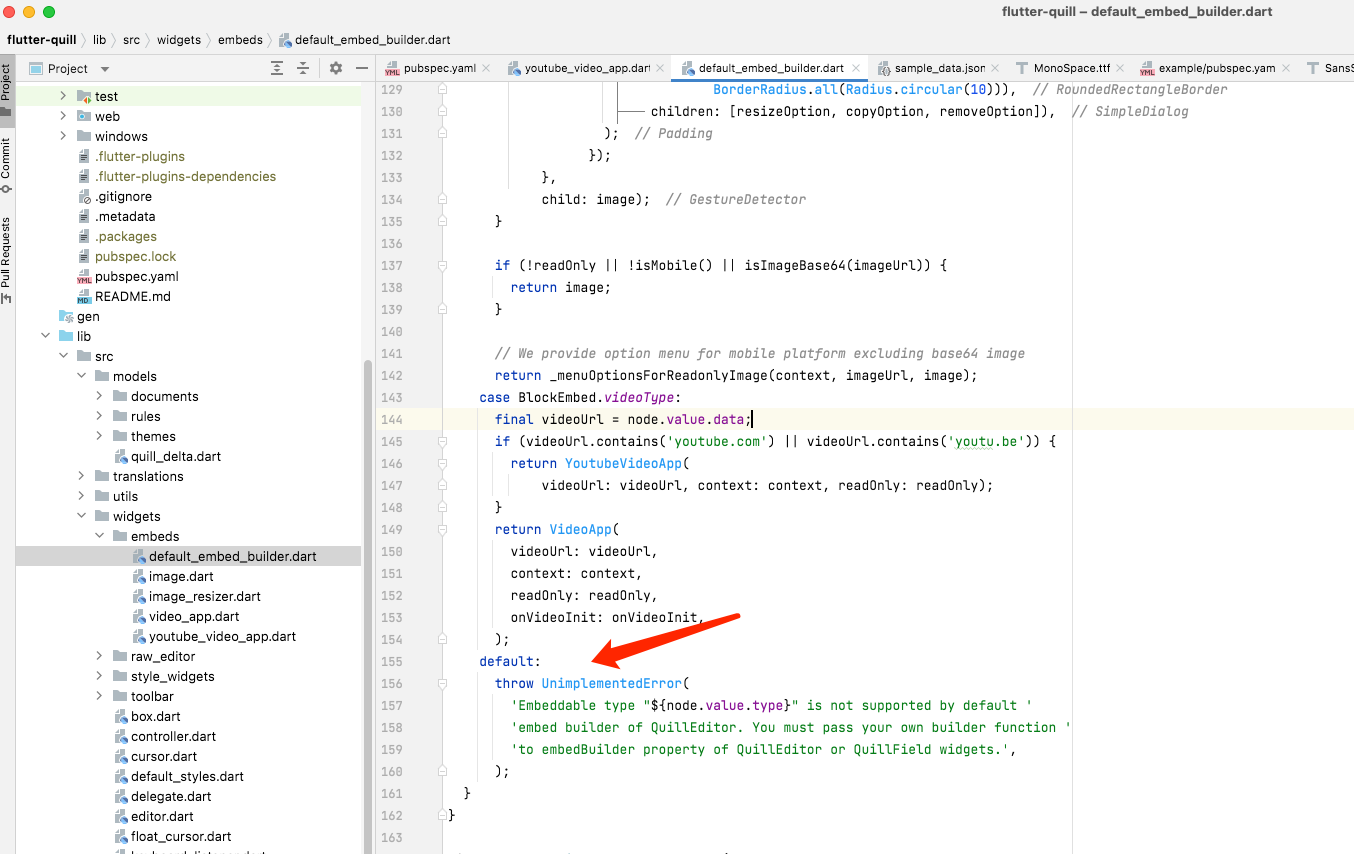Click embeds in the breadcrumb bar
This screenshot has width=1354, height=854.
coord(240,40)
